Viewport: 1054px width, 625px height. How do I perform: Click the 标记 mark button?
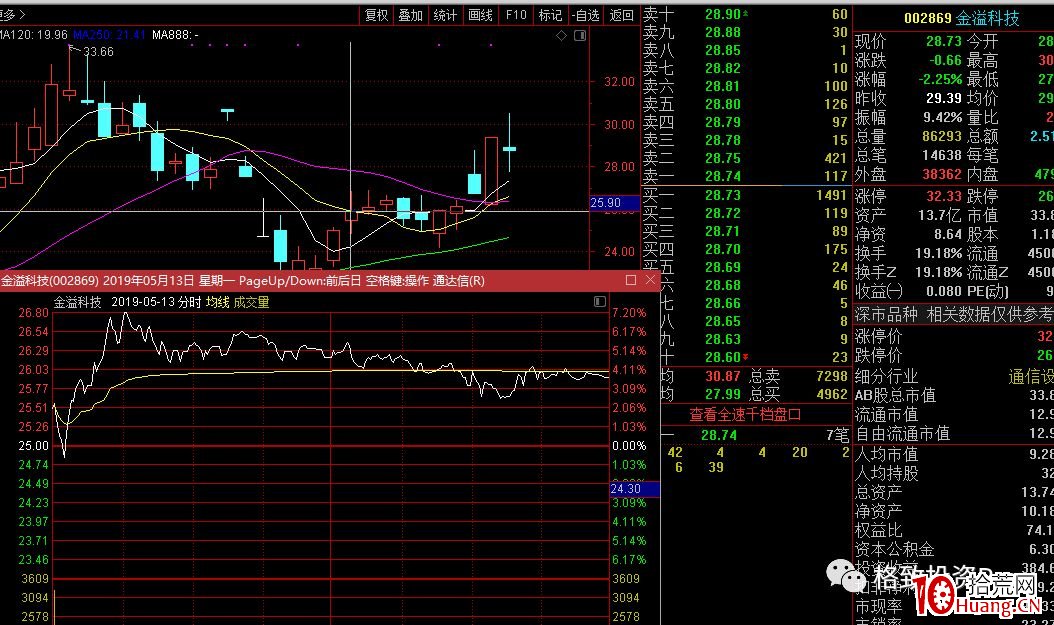pos(551,15)
